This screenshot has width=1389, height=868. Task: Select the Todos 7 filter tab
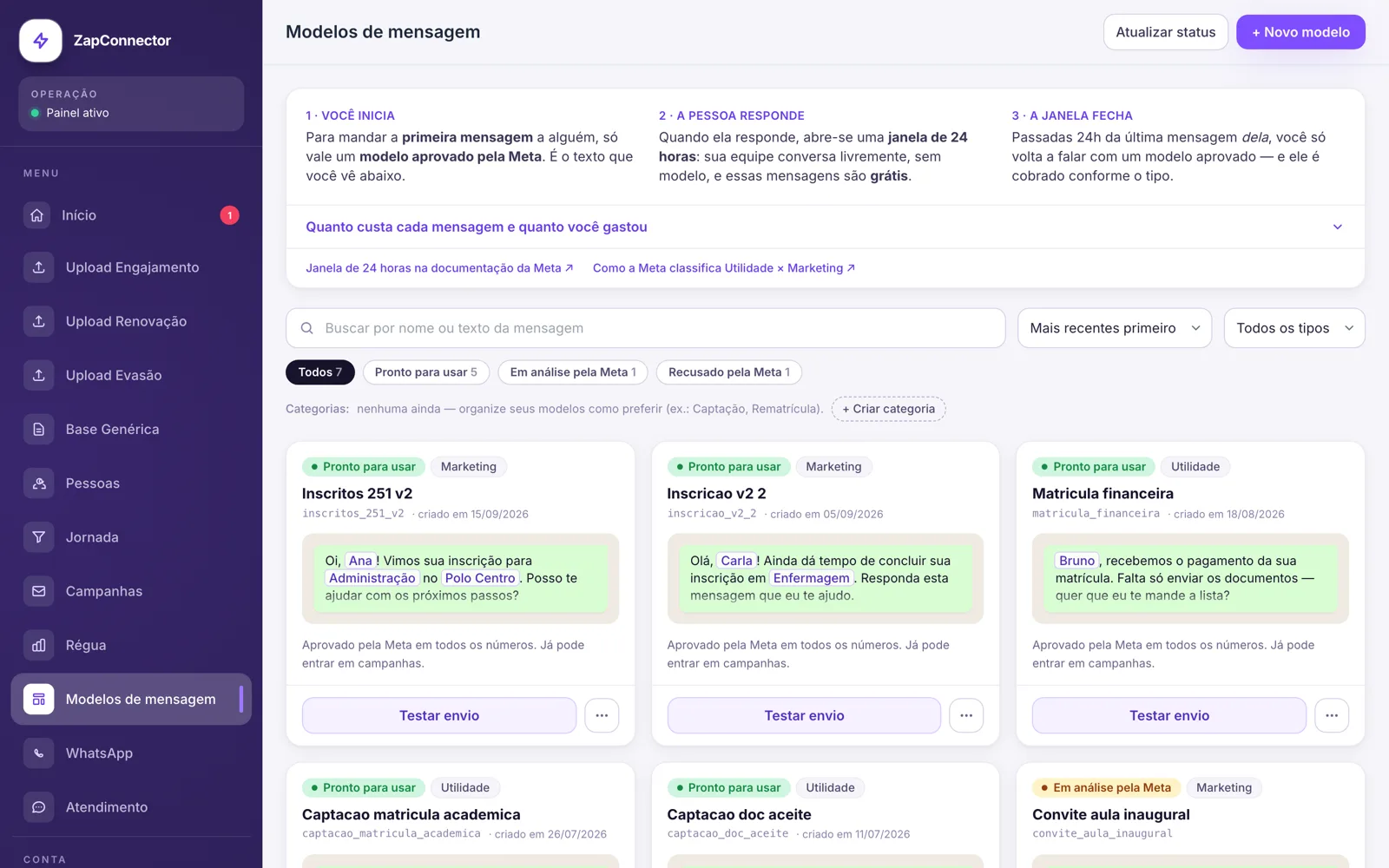pyautogui.click(x=320, y=372)
